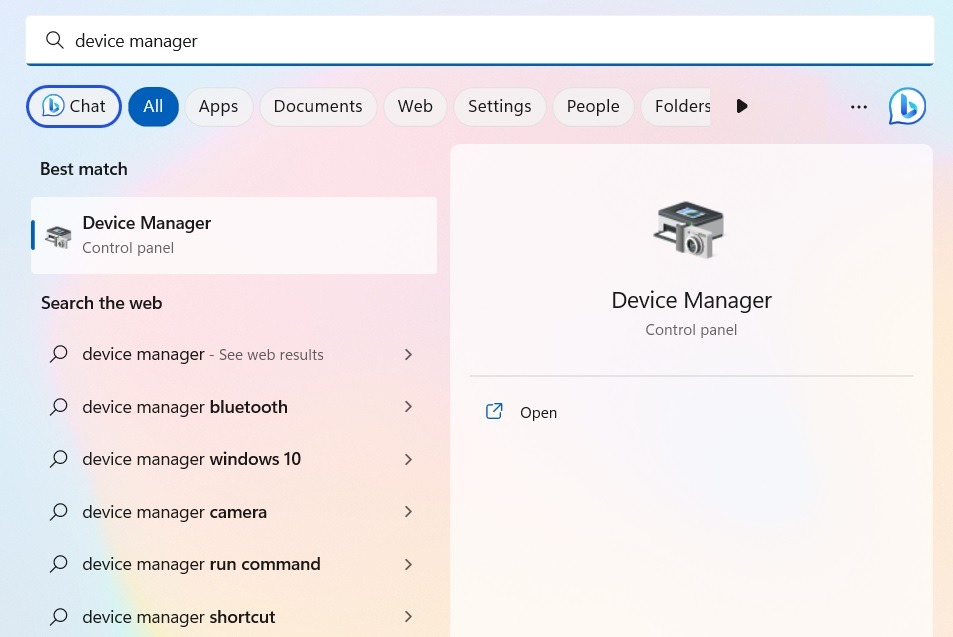Select the Documents search filter

[x=317, y=106]
